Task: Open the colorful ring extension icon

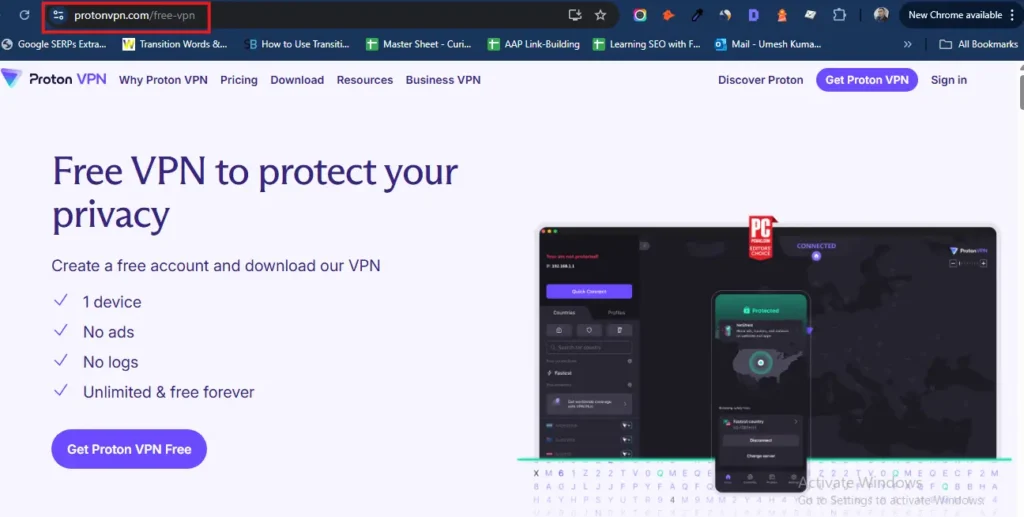Action: tap(640, 15)
